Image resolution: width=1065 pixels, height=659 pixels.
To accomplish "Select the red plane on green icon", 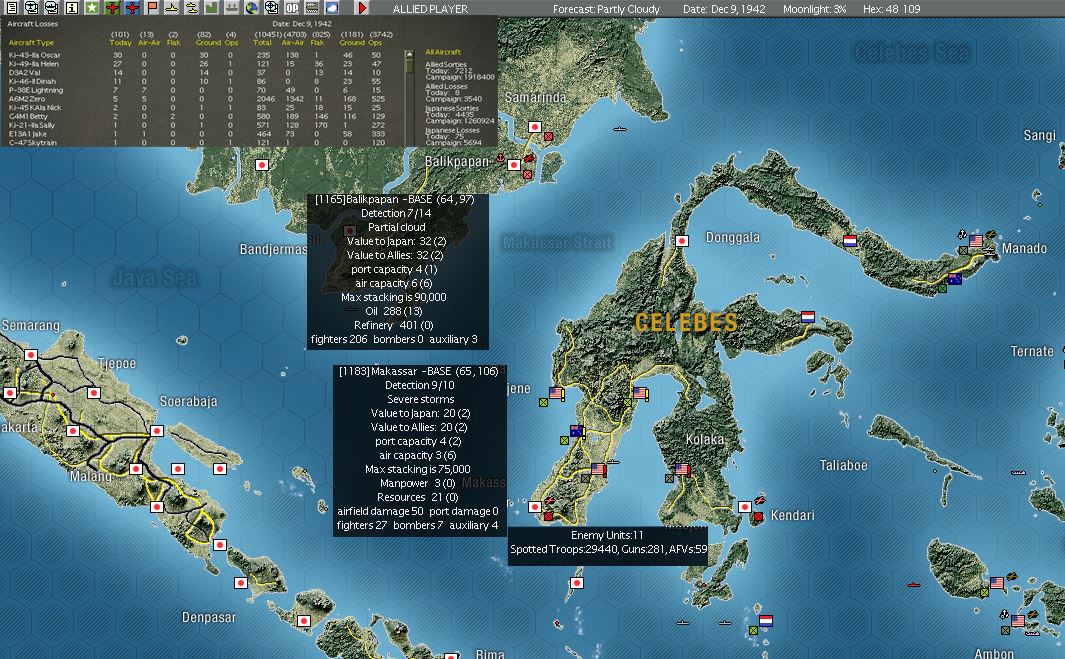I will point(112,8).
